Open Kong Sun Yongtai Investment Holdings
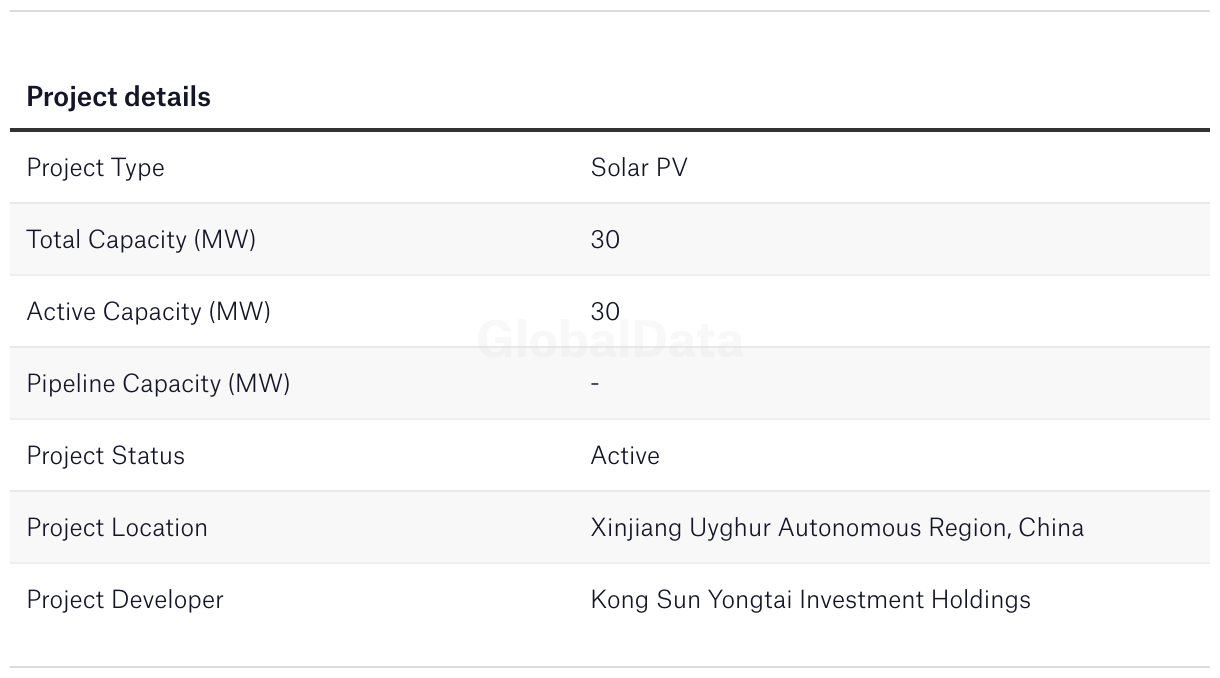This screenshot has width=1220, height=678. coord(810,600)
